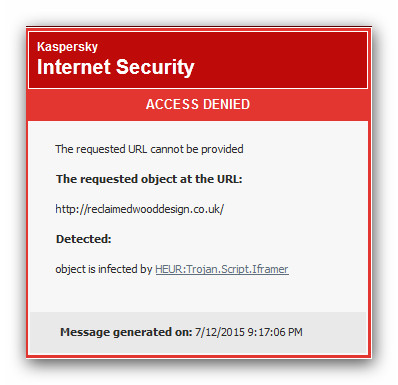Click 'The requested URL cannot be provided' text
This screenshot has width=398, height=385.
point(149,149)
